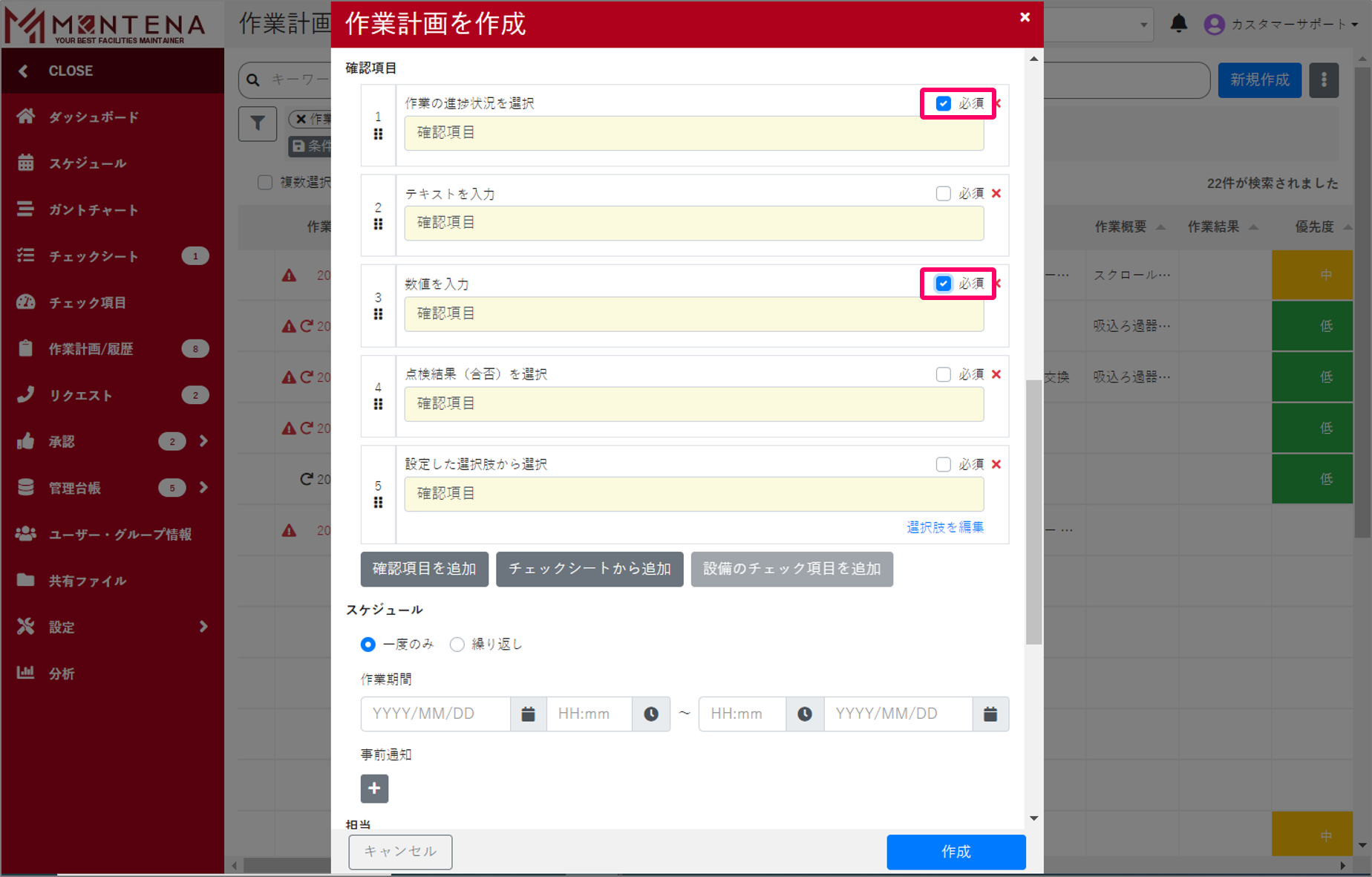Click the 確認項目を追加 button
Image resolution: width=1372 pixels, height=877 pixels.
point(424,569)
